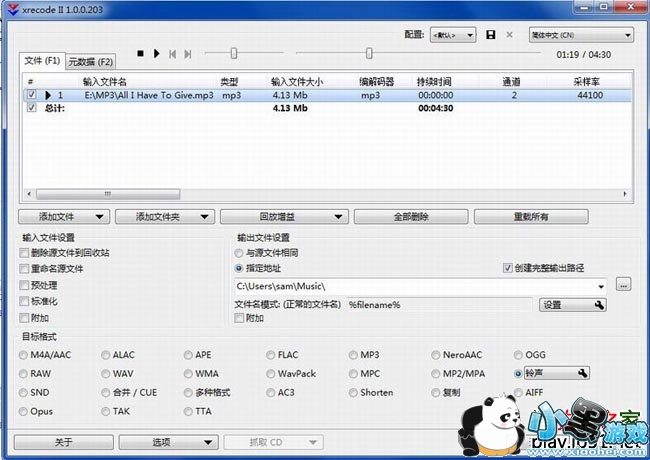Open the wrench icon on the 铃声 button
This screenshot has height=460, width=650.
click(582, 373)
